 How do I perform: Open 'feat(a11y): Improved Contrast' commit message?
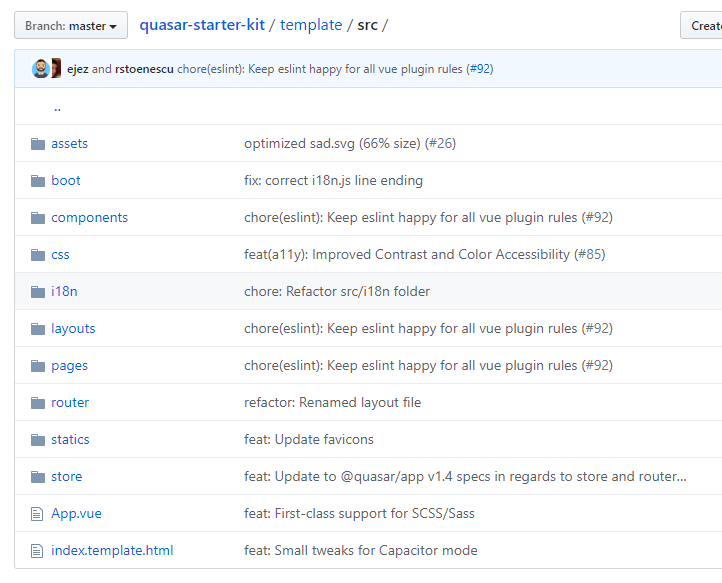pos(425,255)
